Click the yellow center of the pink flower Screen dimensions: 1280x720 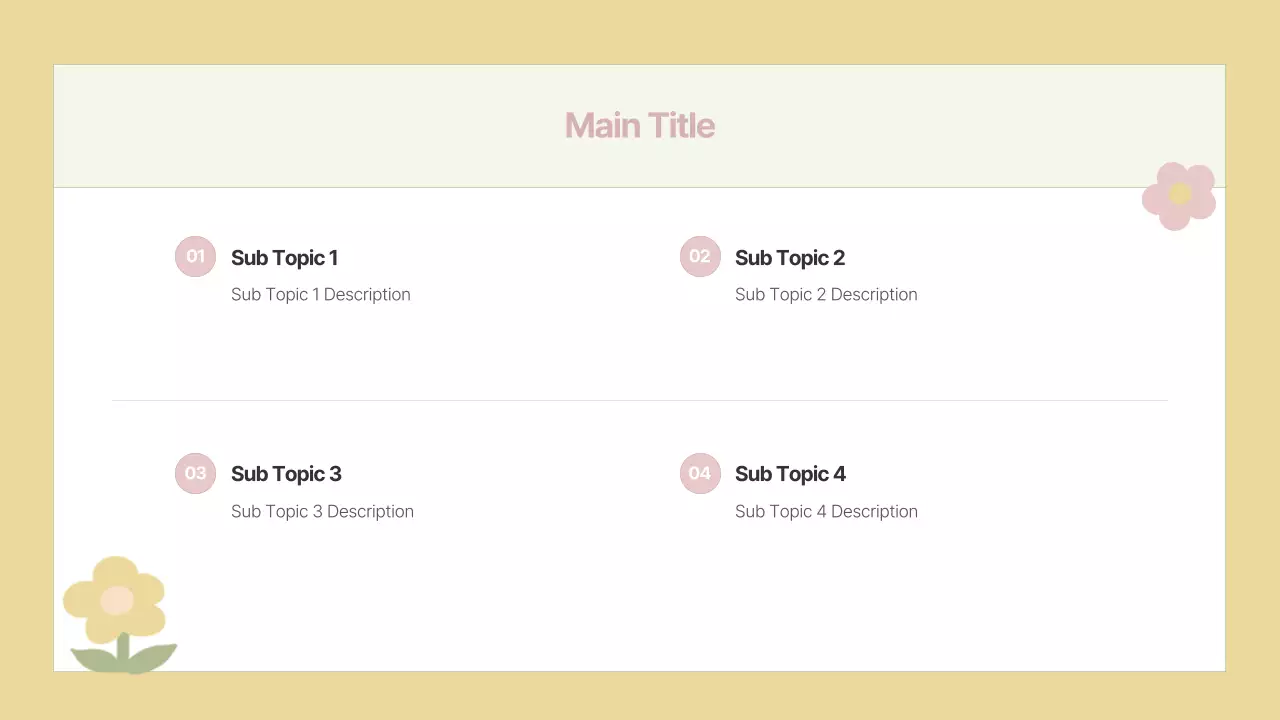pos(1180,194)
